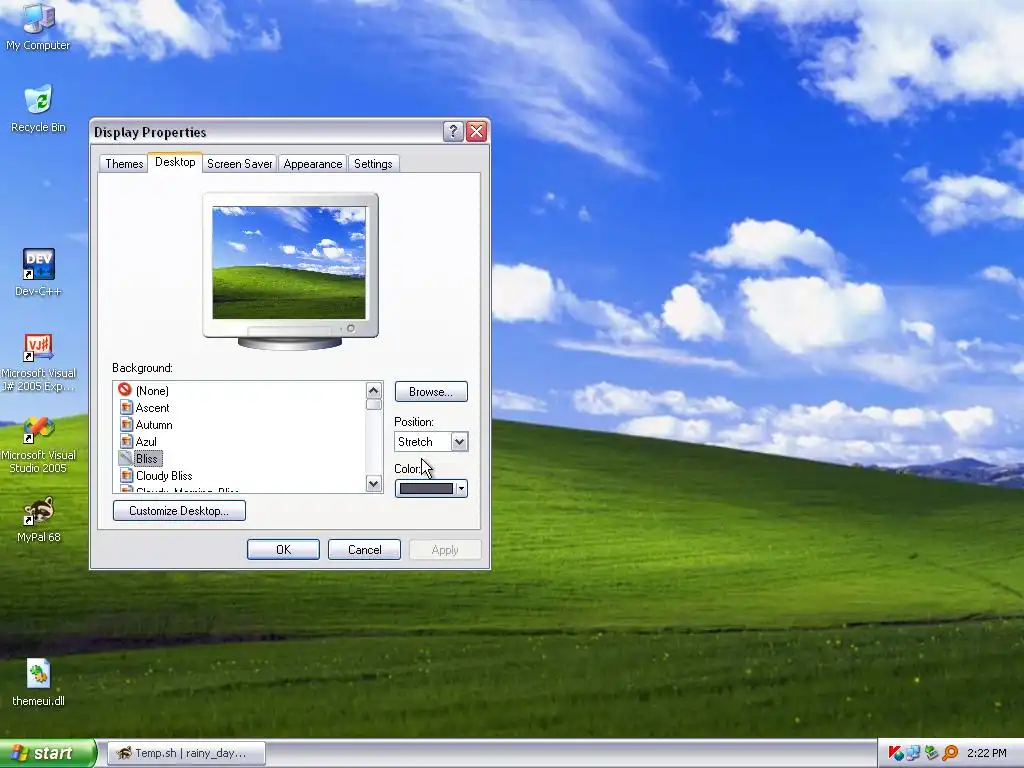The height and width of the screenshot is (768, 1024).
Task: Select 'Cloudy Bliss' text in background list
Action: coord(164,475)
